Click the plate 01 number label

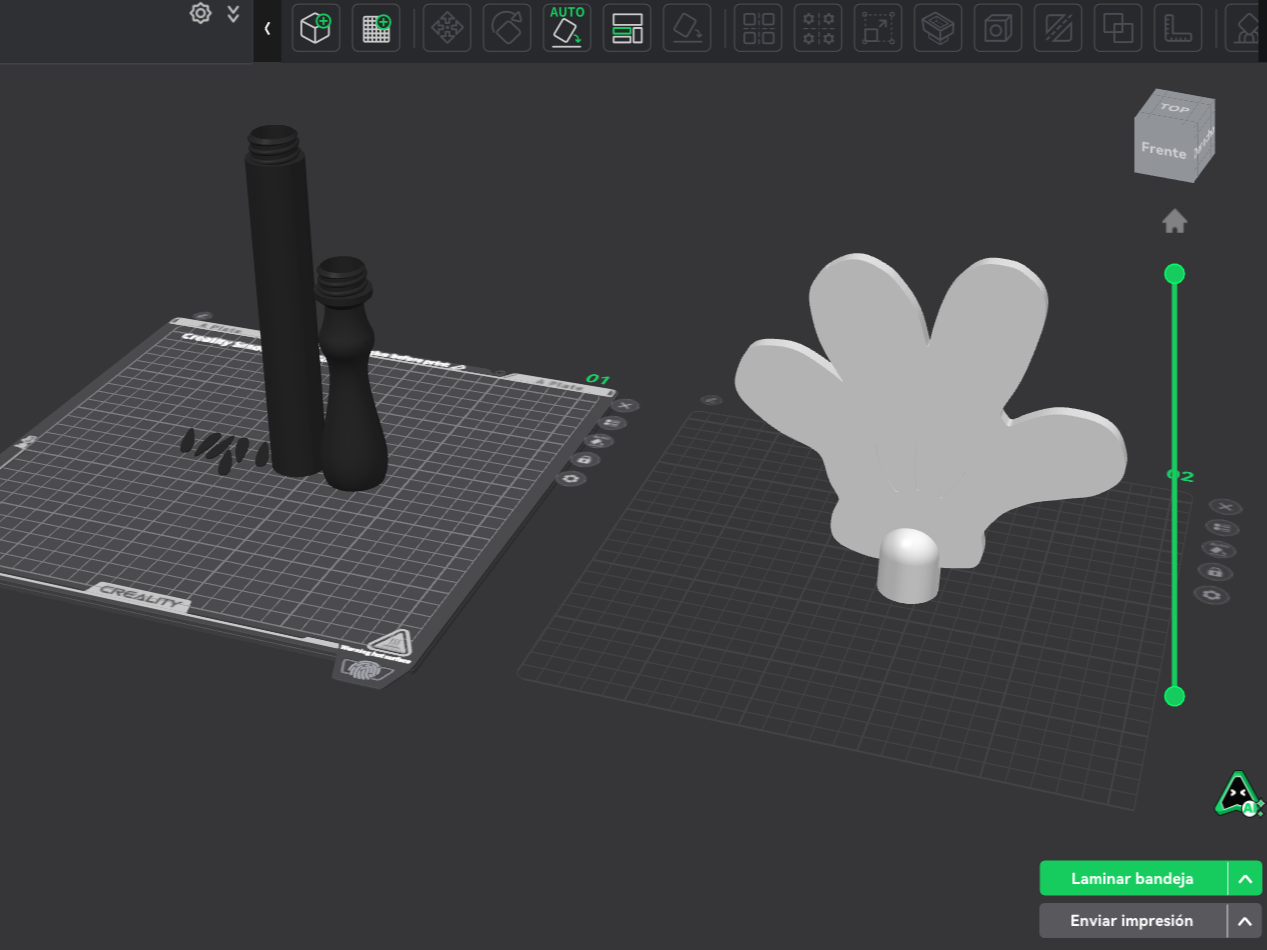pyautogui.click(x=598, y=379)
